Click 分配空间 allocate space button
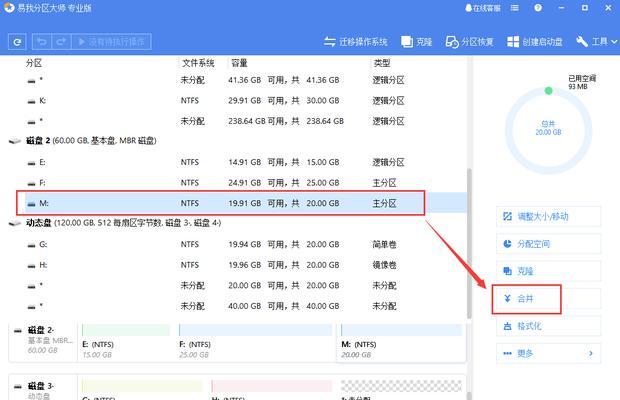The image size is (620, 400). click(x=548, y=244)
